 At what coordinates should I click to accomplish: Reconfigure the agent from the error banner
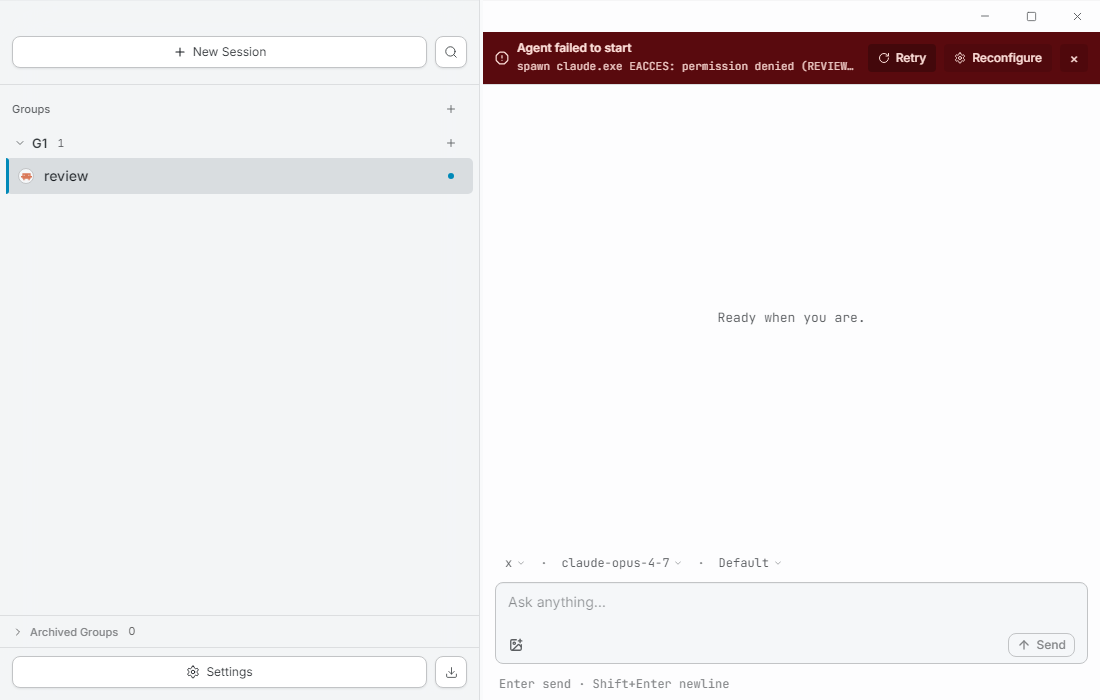point(998,58)
